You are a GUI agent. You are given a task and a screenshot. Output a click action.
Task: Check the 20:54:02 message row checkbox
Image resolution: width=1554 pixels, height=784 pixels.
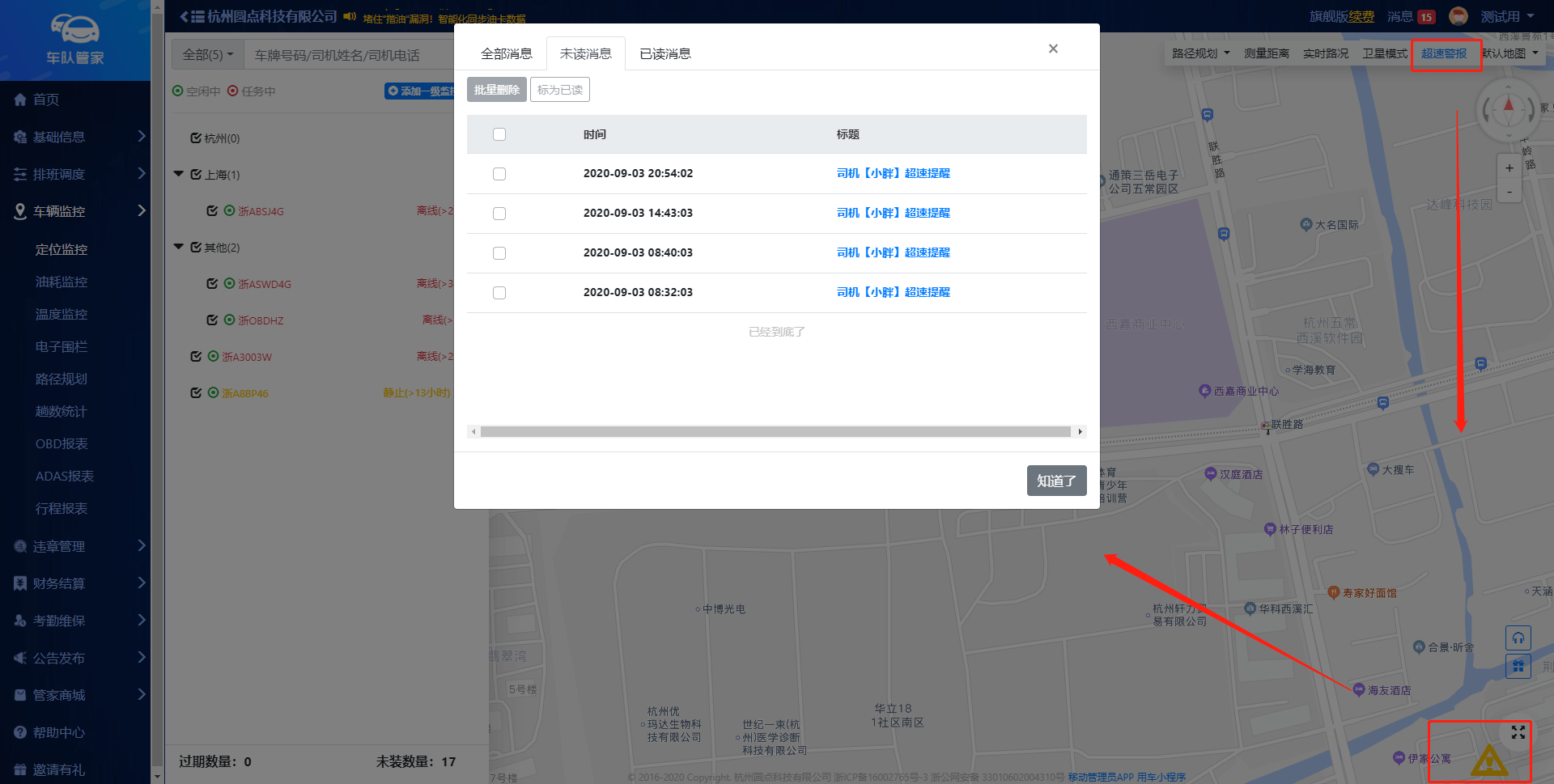[x=499, y=174]
